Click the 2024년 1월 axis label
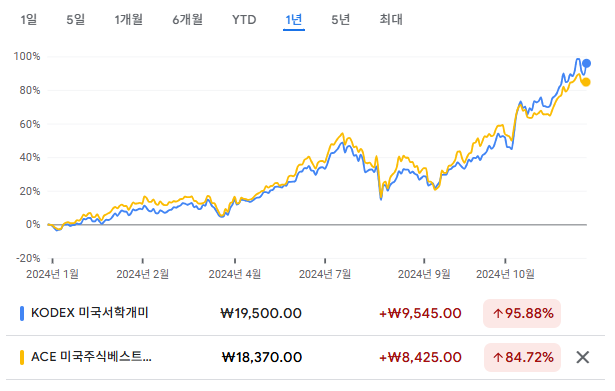Screen dimensions: 615x391 point(52,274)
